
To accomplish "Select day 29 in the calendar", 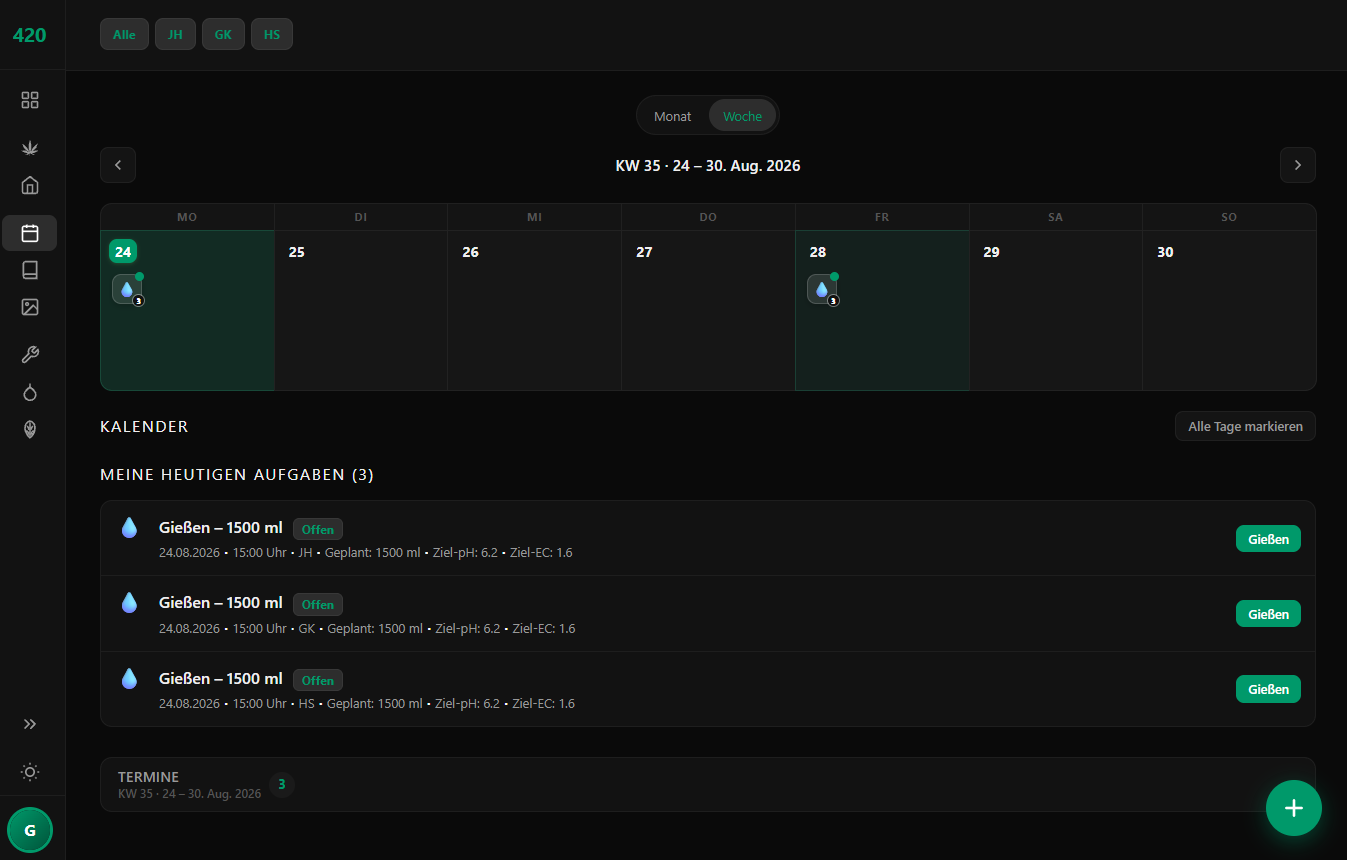I will pos(1056,310).
